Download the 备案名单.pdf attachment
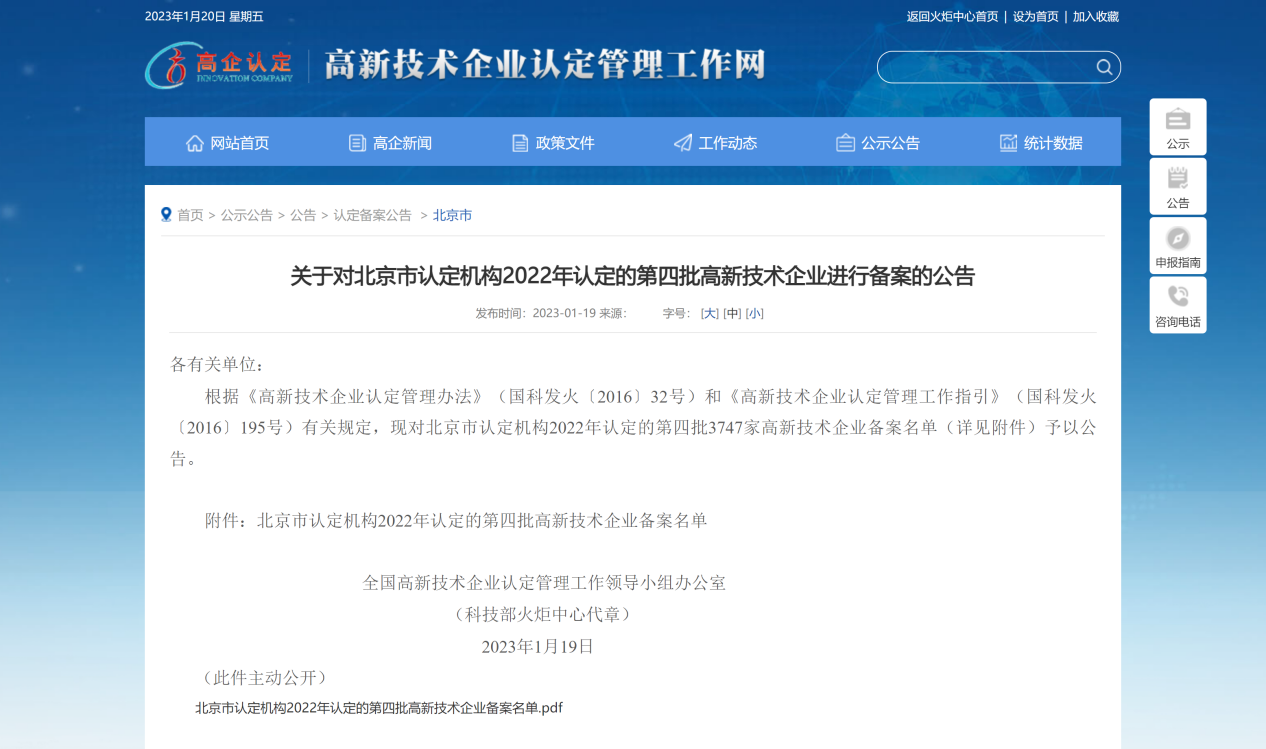1266x749 pixels. point(378,708)
